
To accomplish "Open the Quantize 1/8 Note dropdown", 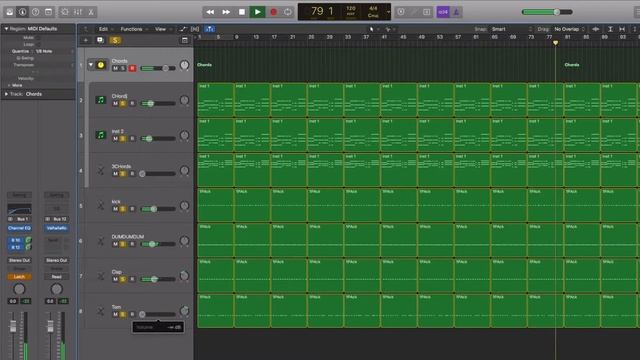I will coord(54,51).
